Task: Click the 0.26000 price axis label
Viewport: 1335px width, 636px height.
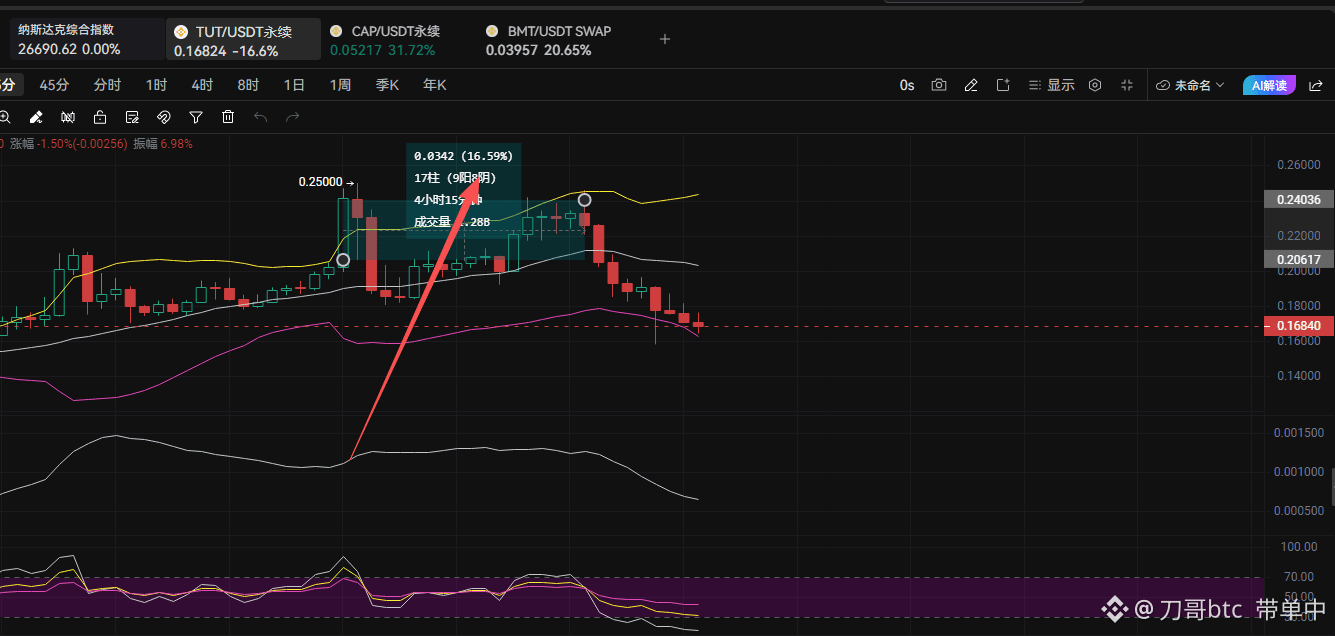Action: point(1299,165)
